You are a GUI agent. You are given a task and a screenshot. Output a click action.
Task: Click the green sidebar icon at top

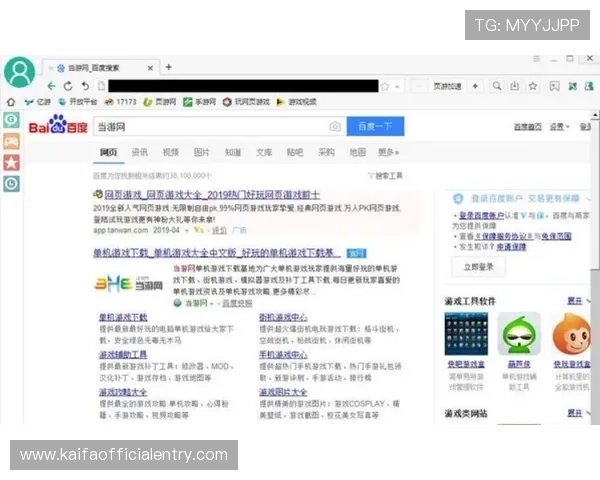coord(11,120)
